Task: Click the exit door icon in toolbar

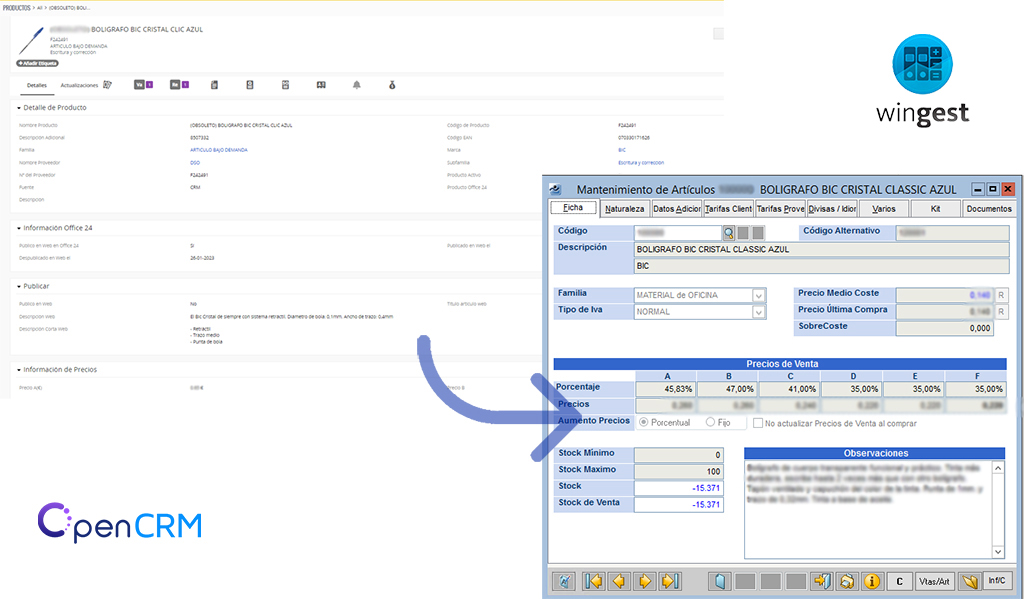Action: coord(822,581)
